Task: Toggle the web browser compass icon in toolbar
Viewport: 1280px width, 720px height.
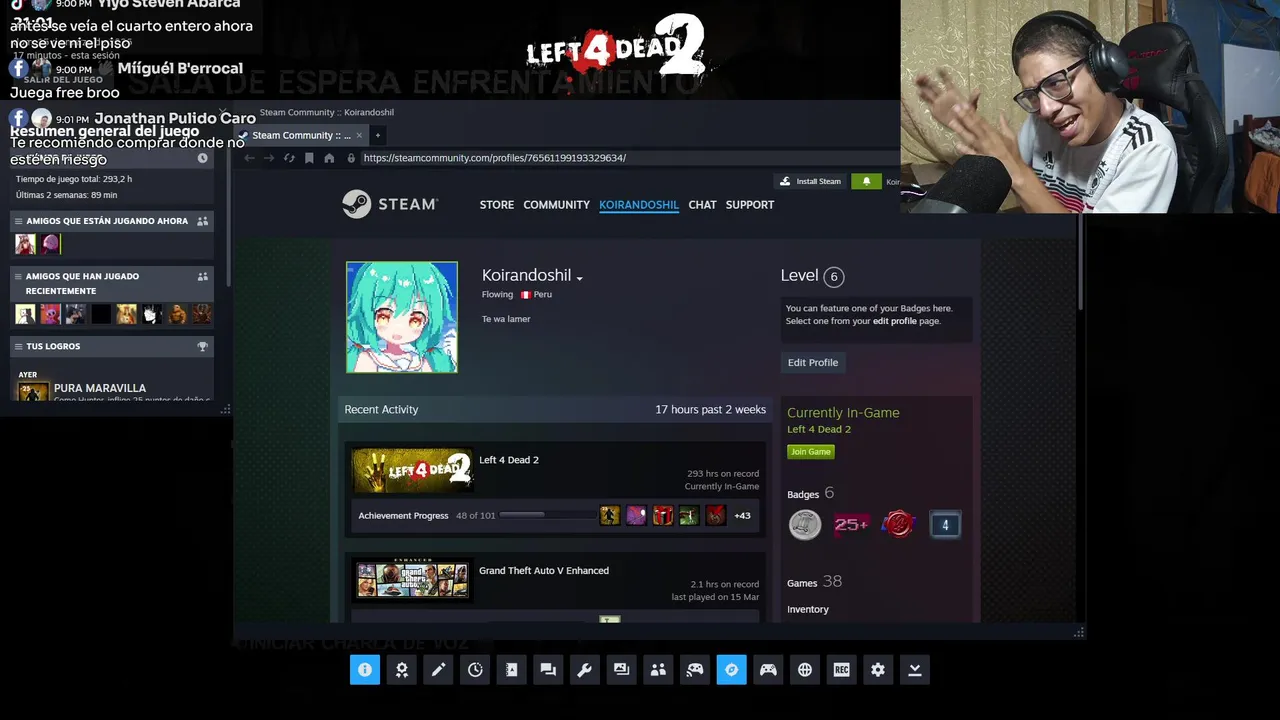Action: 731,670
